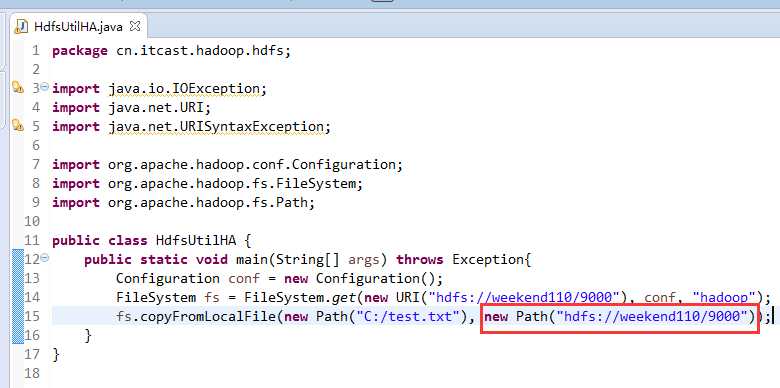The width and height of the screenshot is (780, 388).
Task: Click Path string "hdfs://weekend110/9000" on line 15
Action: click(652, 316)
